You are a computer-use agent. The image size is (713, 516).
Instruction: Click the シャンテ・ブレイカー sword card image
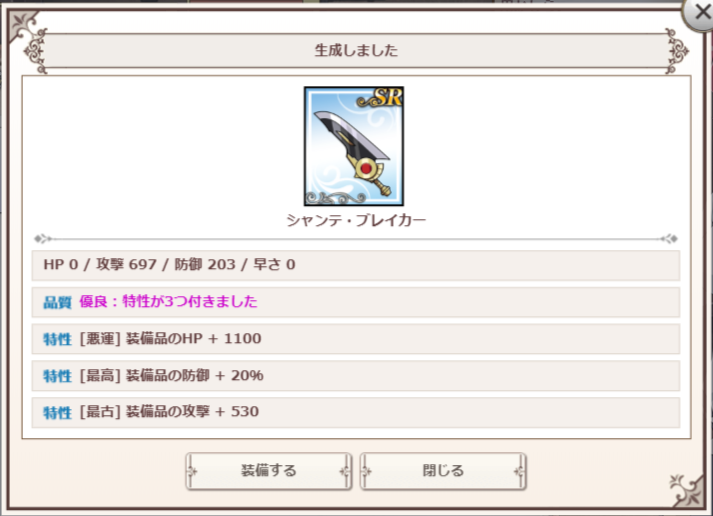[354, 146]
